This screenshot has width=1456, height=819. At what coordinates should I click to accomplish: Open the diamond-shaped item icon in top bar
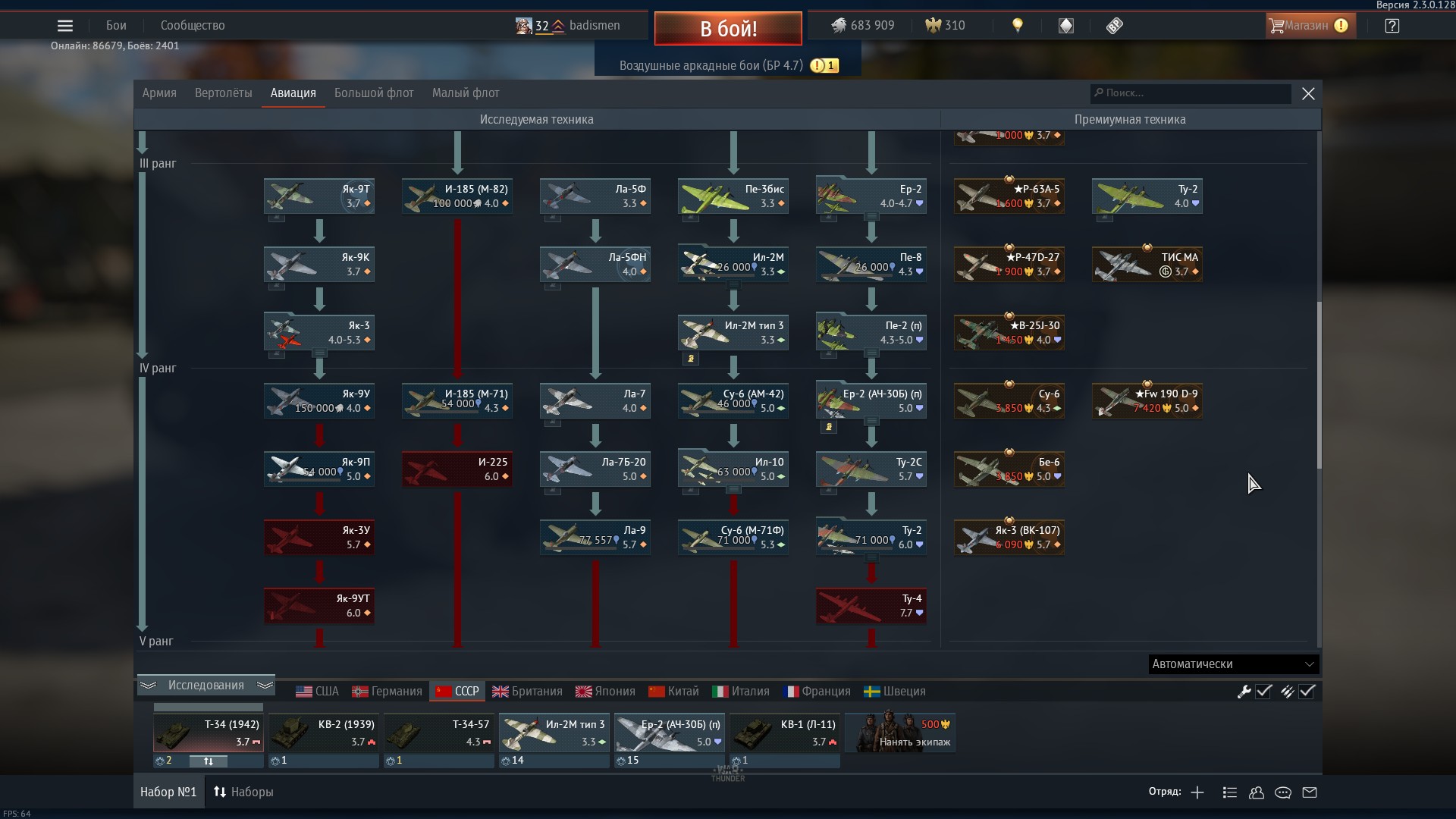(1066, 26)
